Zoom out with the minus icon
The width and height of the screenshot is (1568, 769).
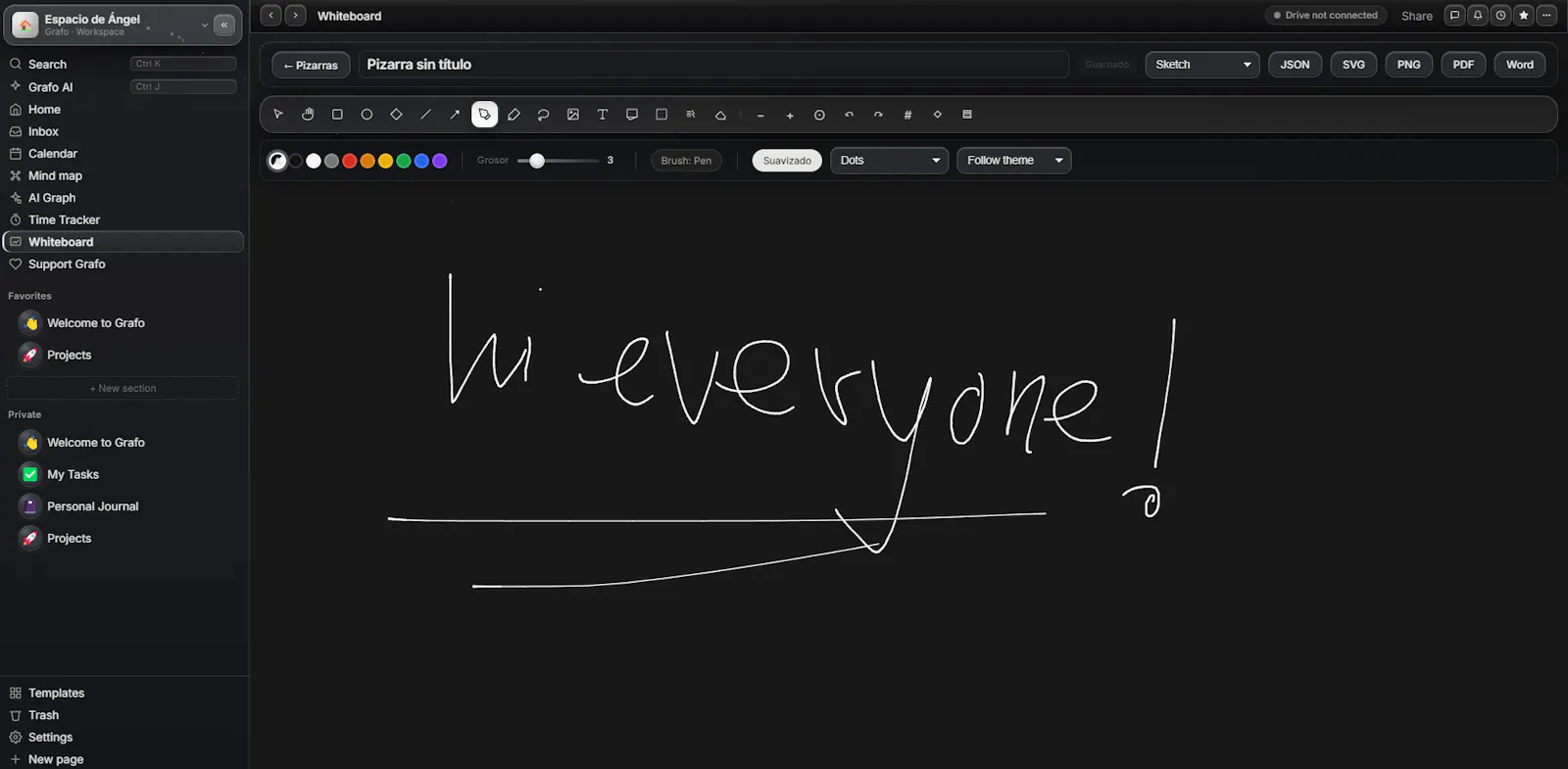click(x=760, y=115)
